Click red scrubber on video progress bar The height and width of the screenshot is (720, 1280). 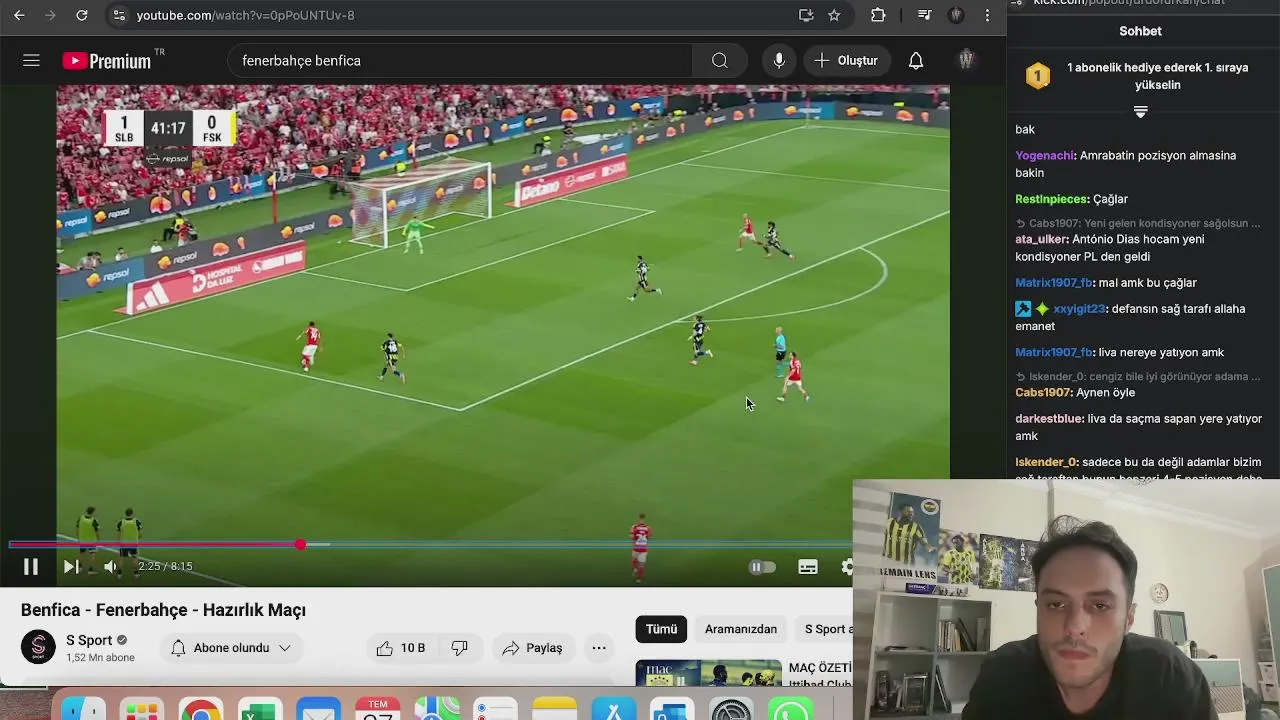point(300,544)
